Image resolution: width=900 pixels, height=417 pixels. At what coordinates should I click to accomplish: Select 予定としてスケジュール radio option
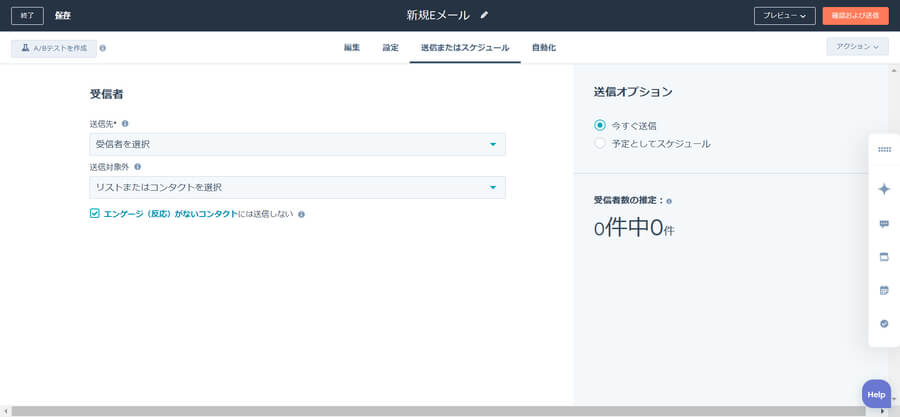click(600, 143)
